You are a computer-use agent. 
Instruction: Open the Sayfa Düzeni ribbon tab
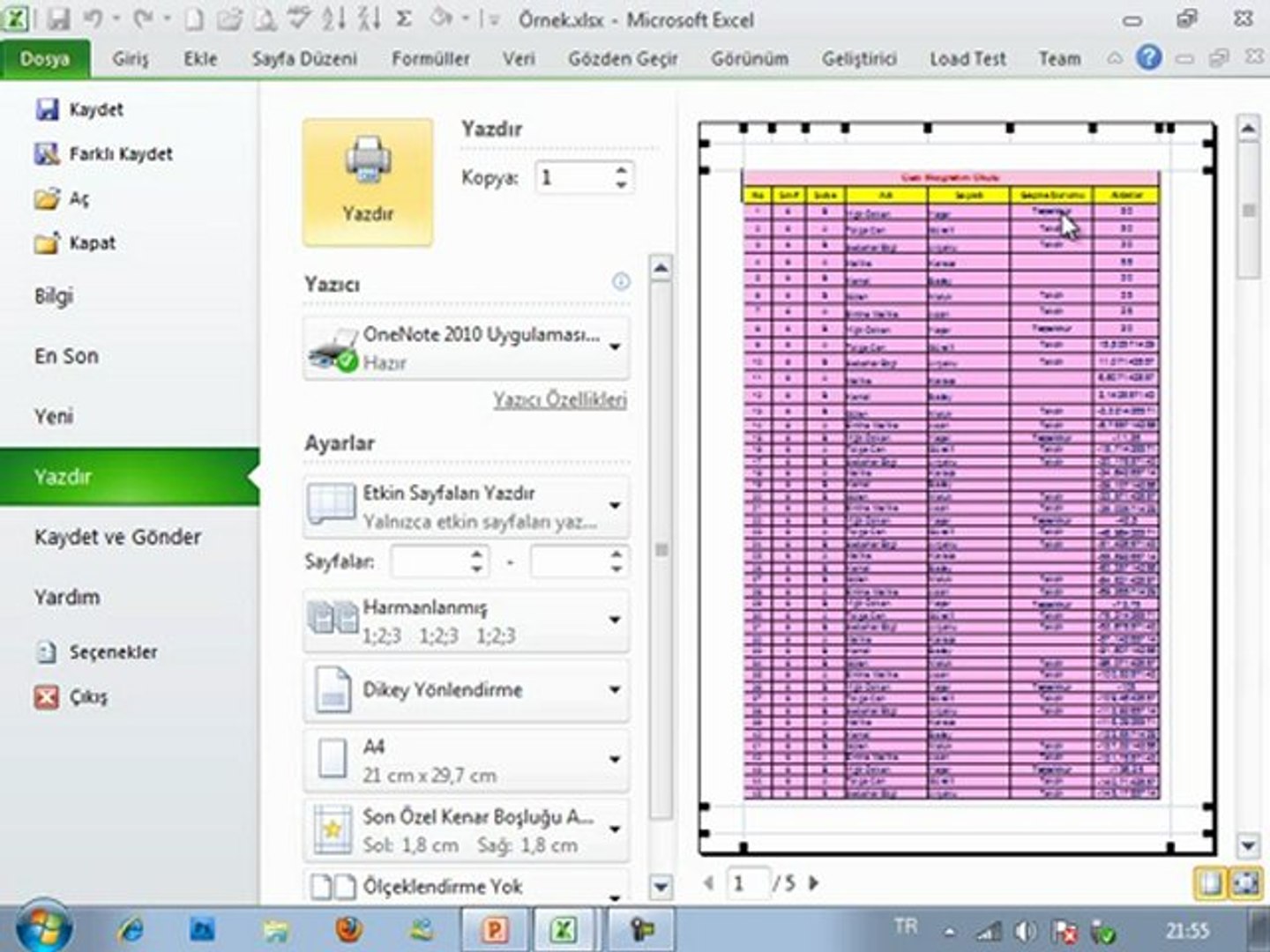304,59
